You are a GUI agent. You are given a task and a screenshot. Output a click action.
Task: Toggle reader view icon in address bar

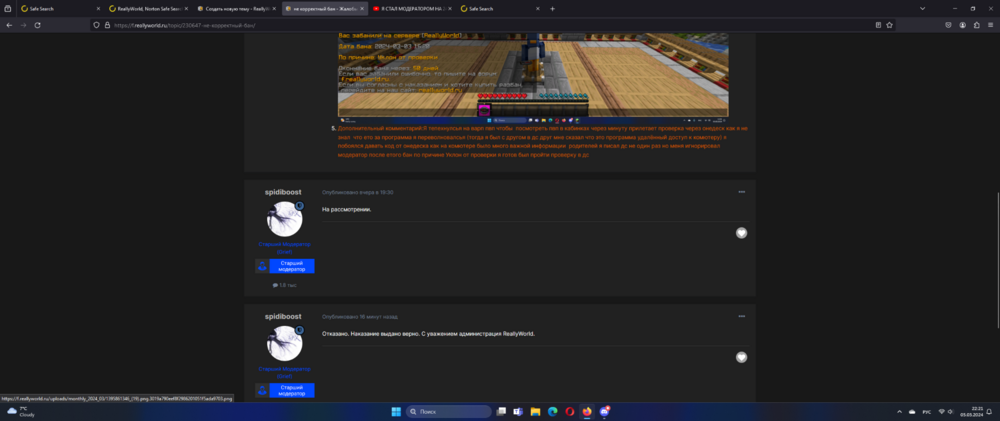click(878, 25)
